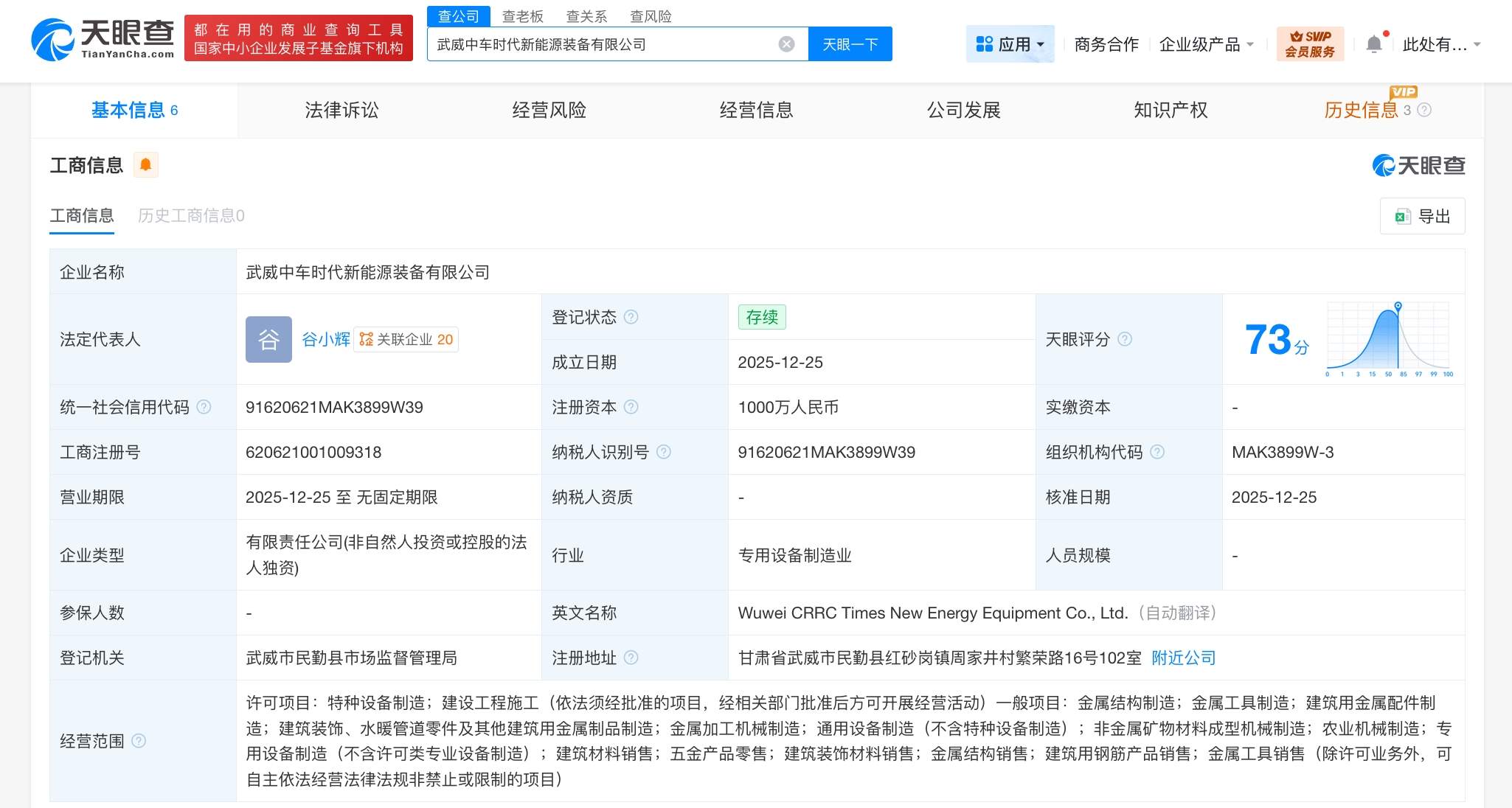Click the 天眼查 watermark logo in panel
1512x808 pixels.
click(1418, 165)
